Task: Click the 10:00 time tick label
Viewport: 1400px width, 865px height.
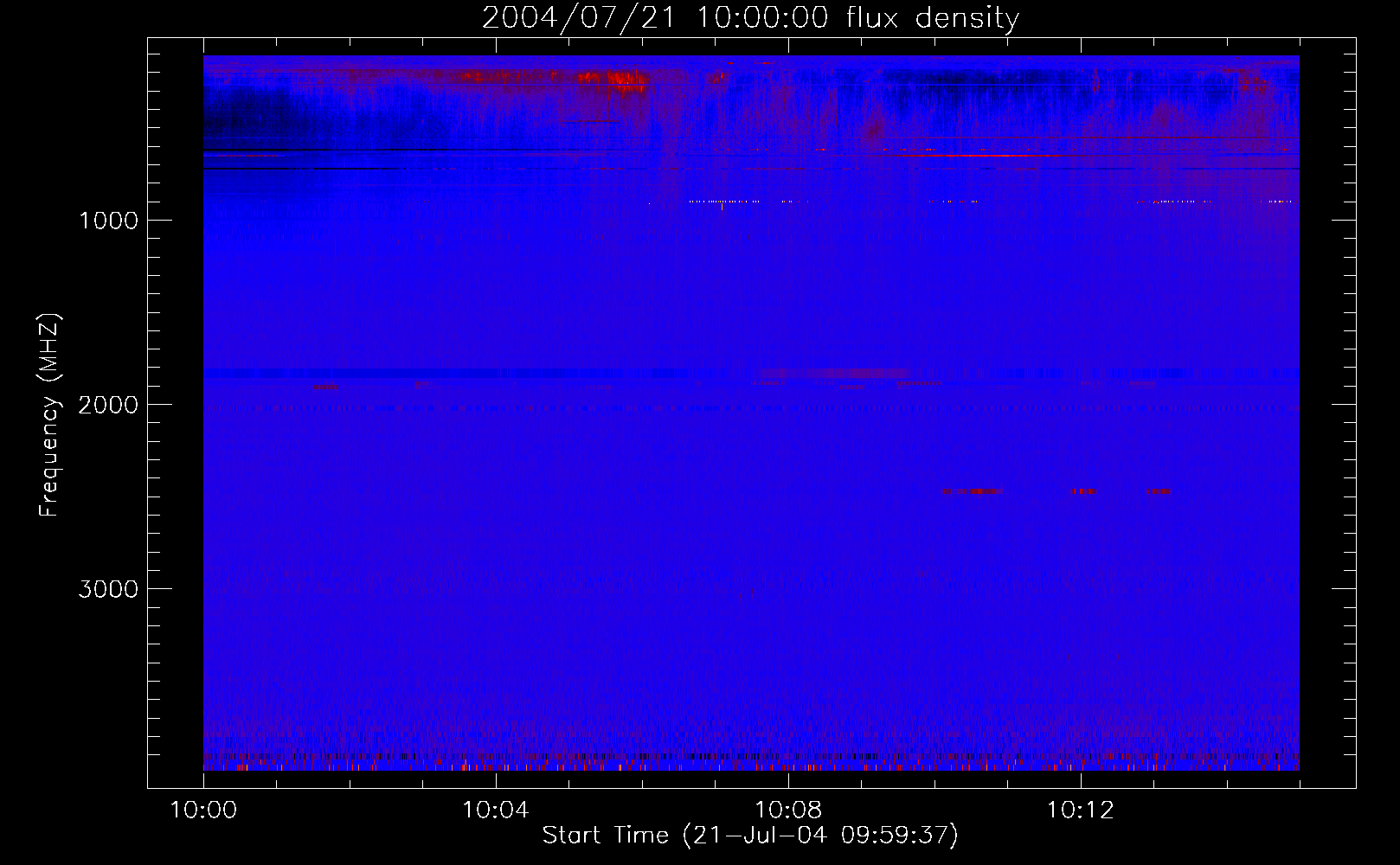Action: click(x=203, y=811)
